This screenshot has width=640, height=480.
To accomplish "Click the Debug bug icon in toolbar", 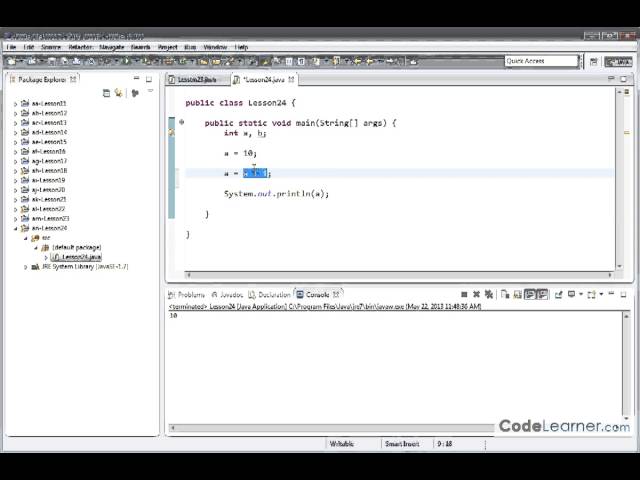I will point(107,61).
